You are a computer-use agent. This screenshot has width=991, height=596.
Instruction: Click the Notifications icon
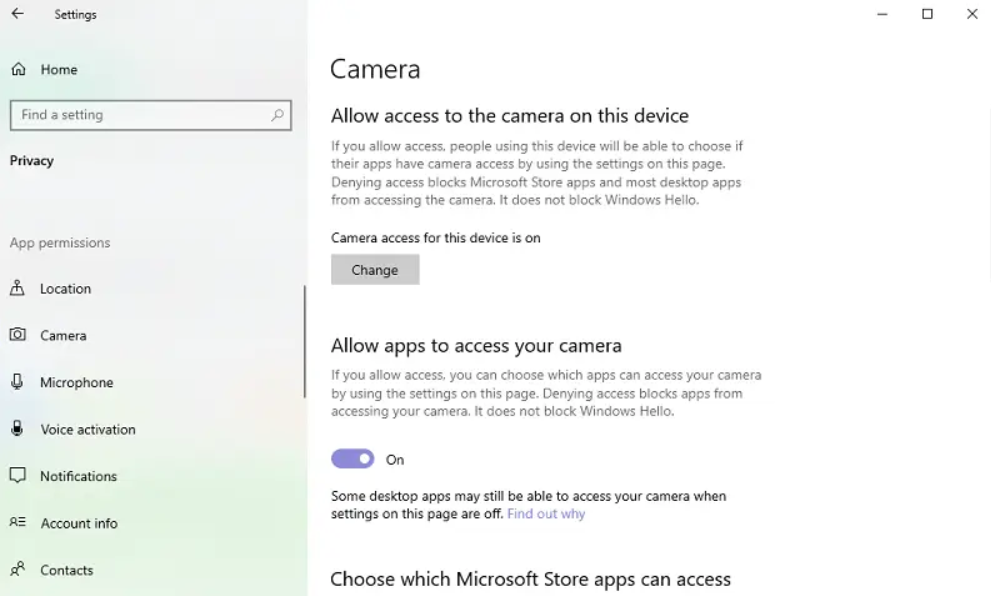coord(18,476)
